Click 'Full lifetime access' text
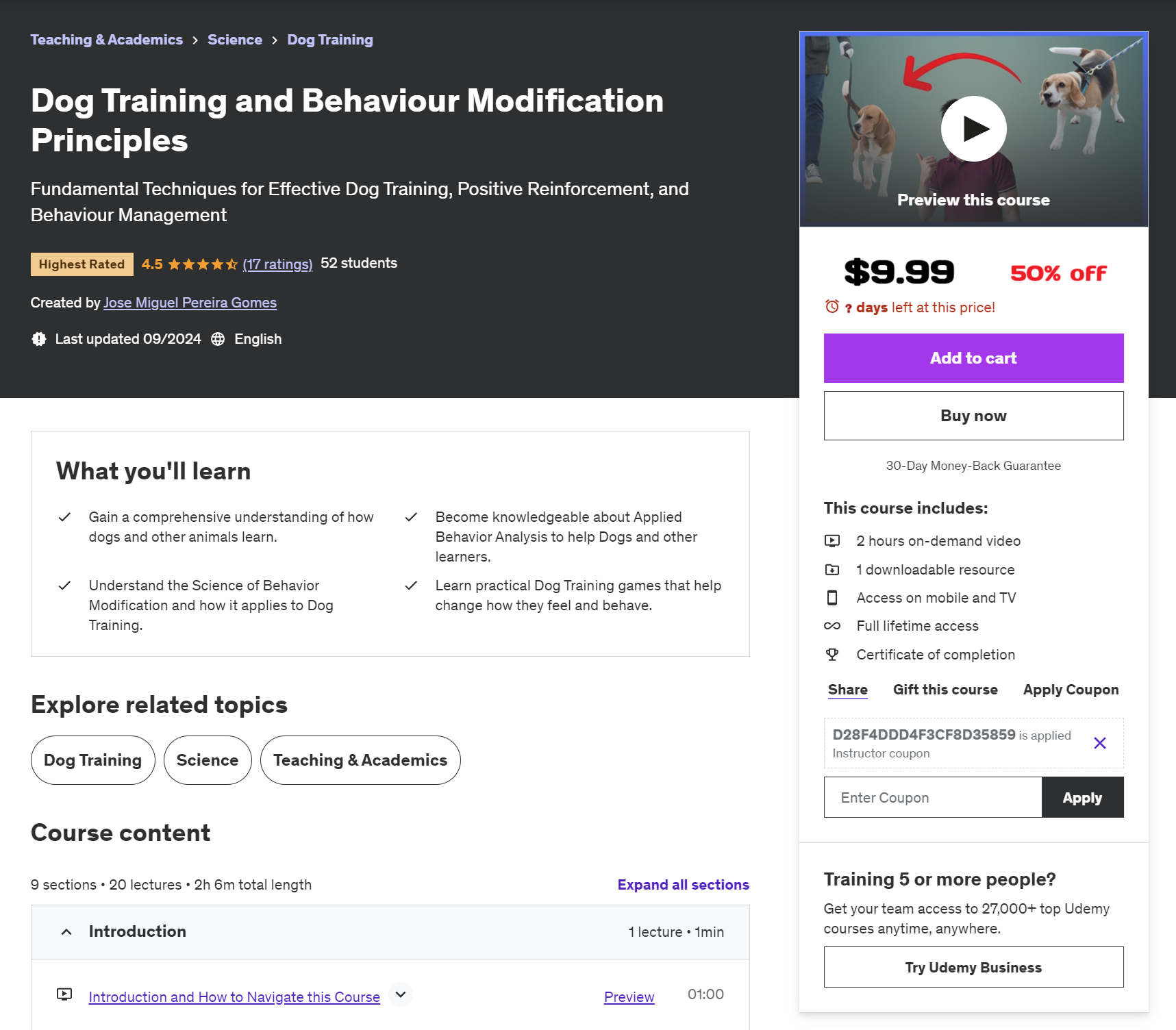Image resolution: width=1176 pixels, height=1030 pixels. tap(918, 626)
